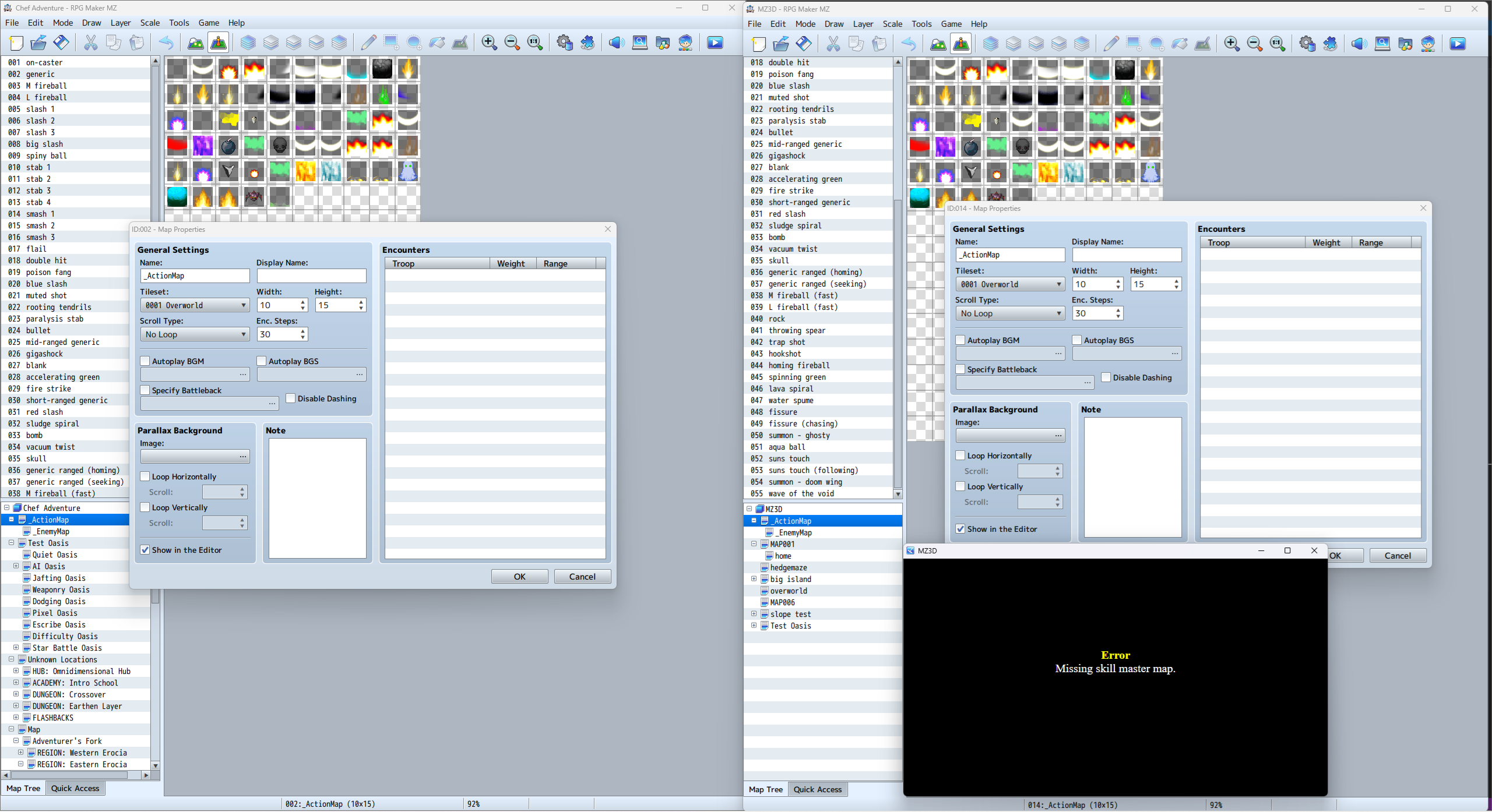Increase Width stepper in ID:002 Map Properties
This screenshot has width=1492, height=812.
point(302,302)
